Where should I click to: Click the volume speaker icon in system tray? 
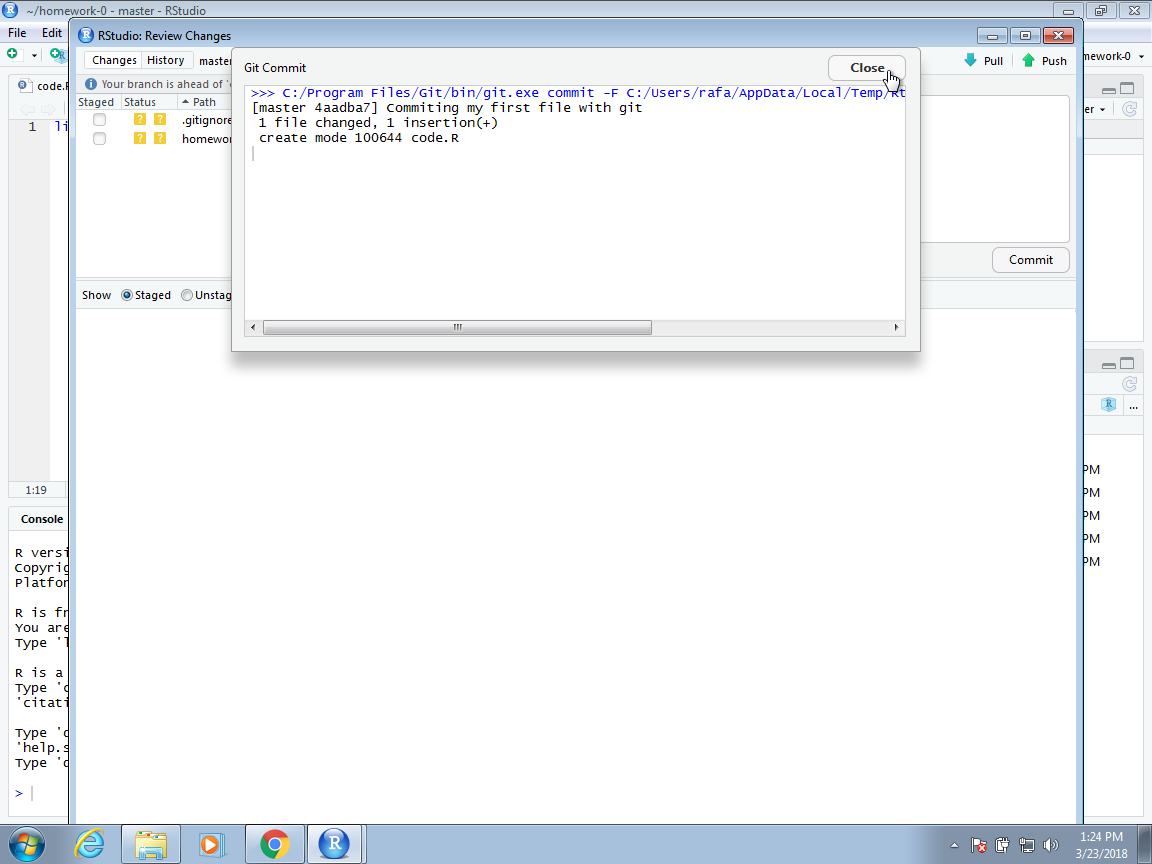click(1051, 846)
